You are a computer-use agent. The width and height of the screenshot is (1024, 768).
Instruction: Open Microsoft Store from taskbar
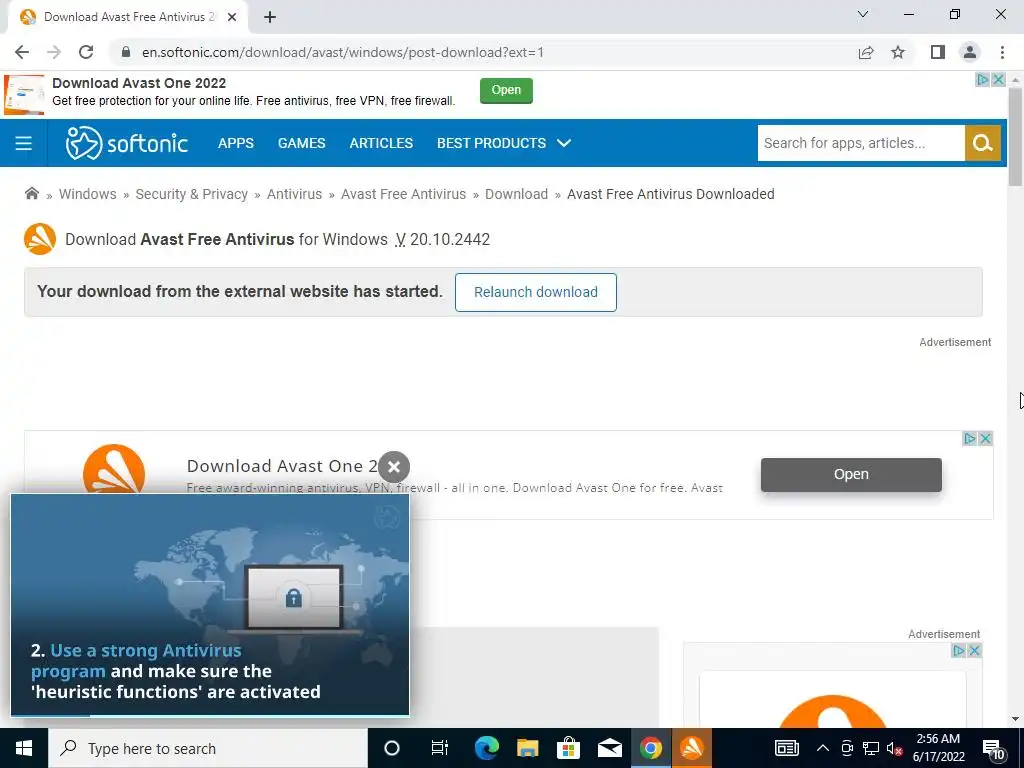tap(569, 748)
